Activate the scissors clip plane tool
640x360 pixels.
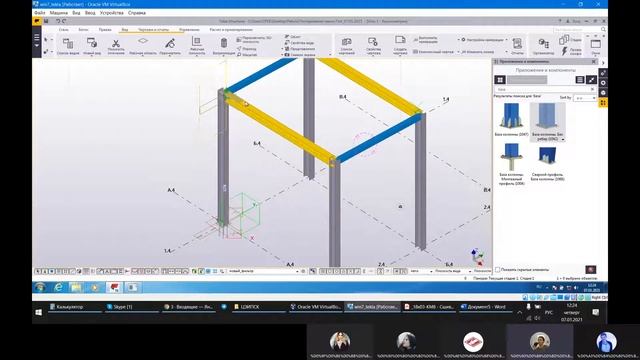pos(116,46)
